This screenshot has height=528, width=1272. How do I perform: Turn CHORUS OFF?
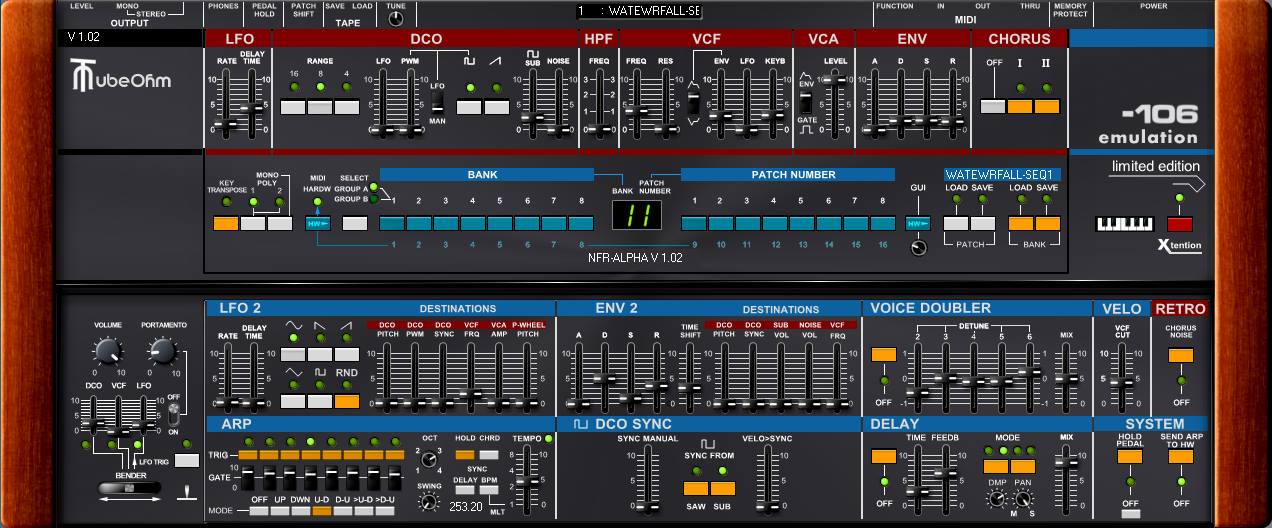coord(992,107)
